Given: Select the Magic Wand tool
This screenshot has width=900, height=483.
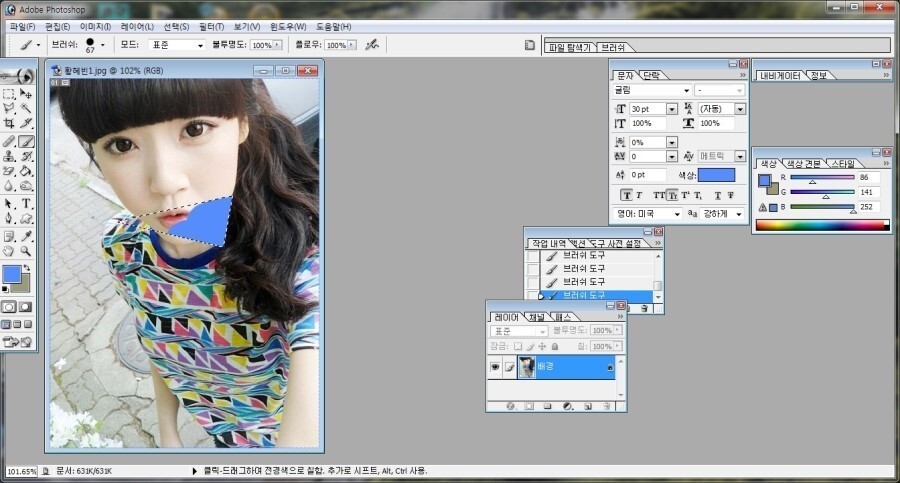Looking at the screenshot, I should click(x=26, y=108).
